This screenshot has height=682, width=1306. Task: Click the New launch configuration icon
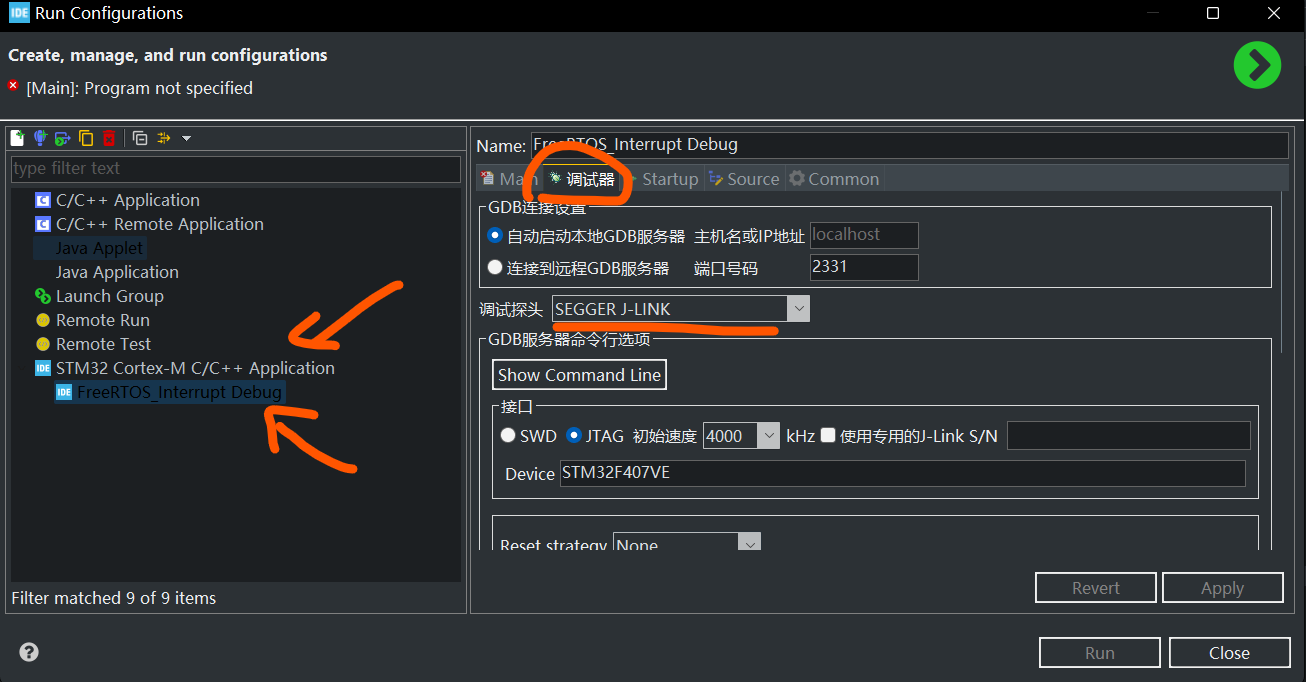(17, 138)
